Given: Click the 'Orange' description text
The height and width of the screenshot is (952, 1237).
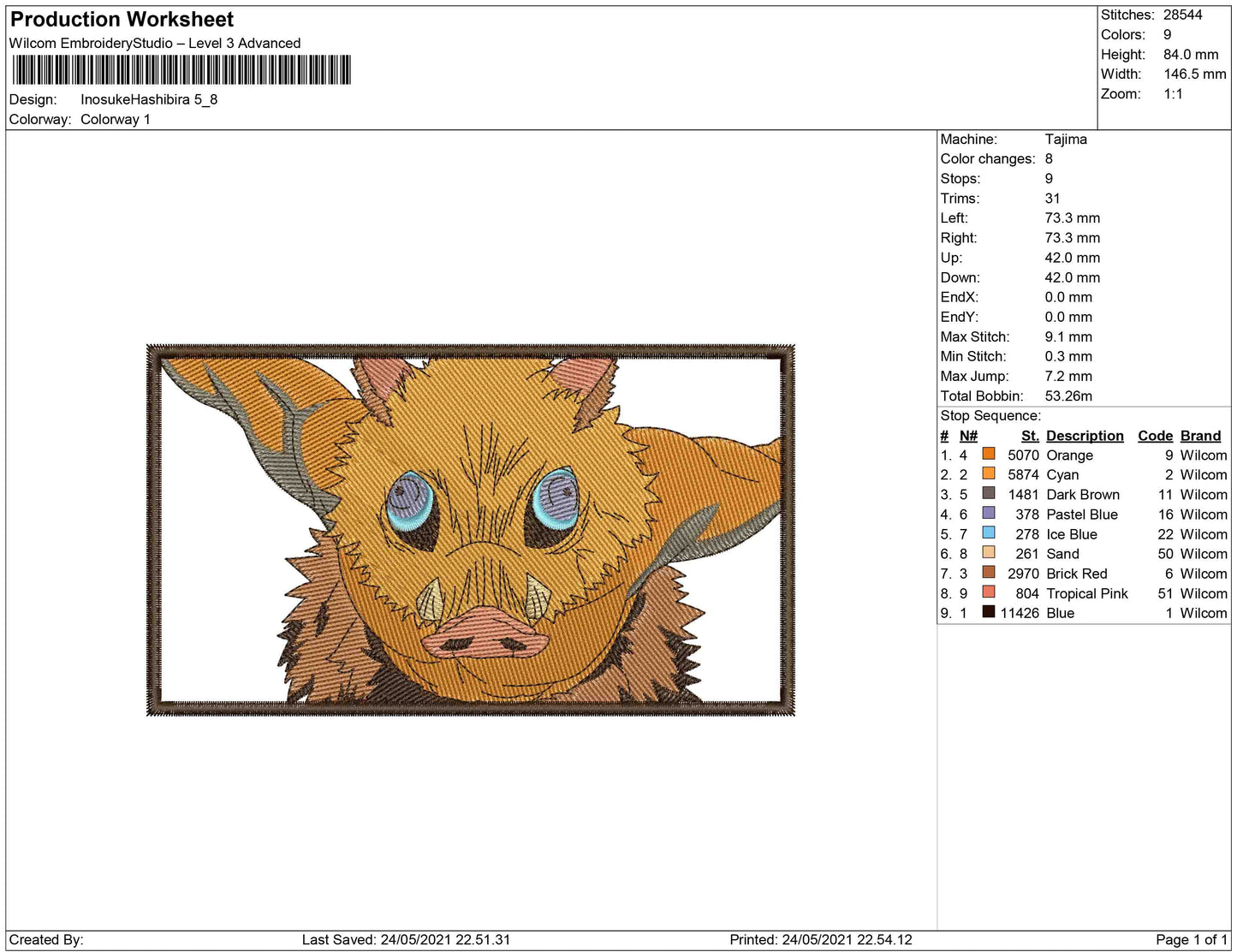Looking at the screenshot, I should click(x=1069, y=455).
